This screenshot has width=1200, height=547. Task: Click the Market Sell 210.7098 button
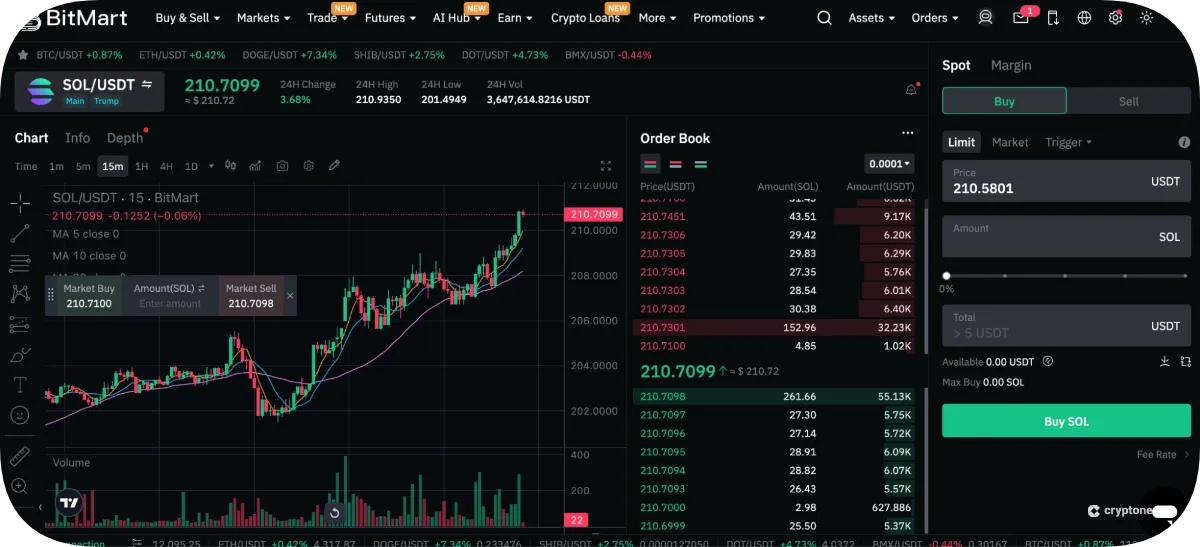pyautogui.click(x=251, y=296)
